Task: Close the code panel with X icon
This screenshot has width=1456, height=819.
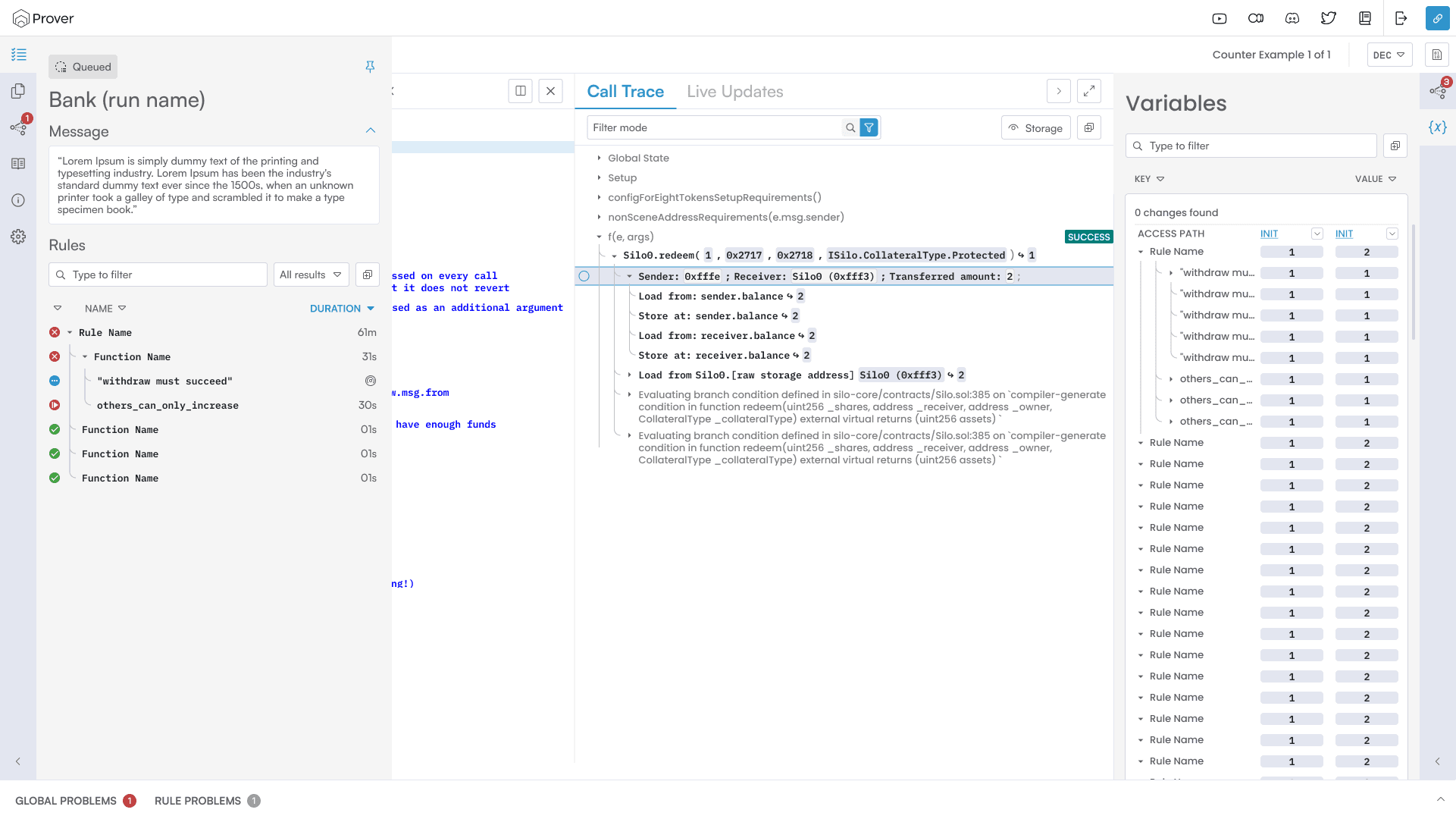Action: (551, 91)
